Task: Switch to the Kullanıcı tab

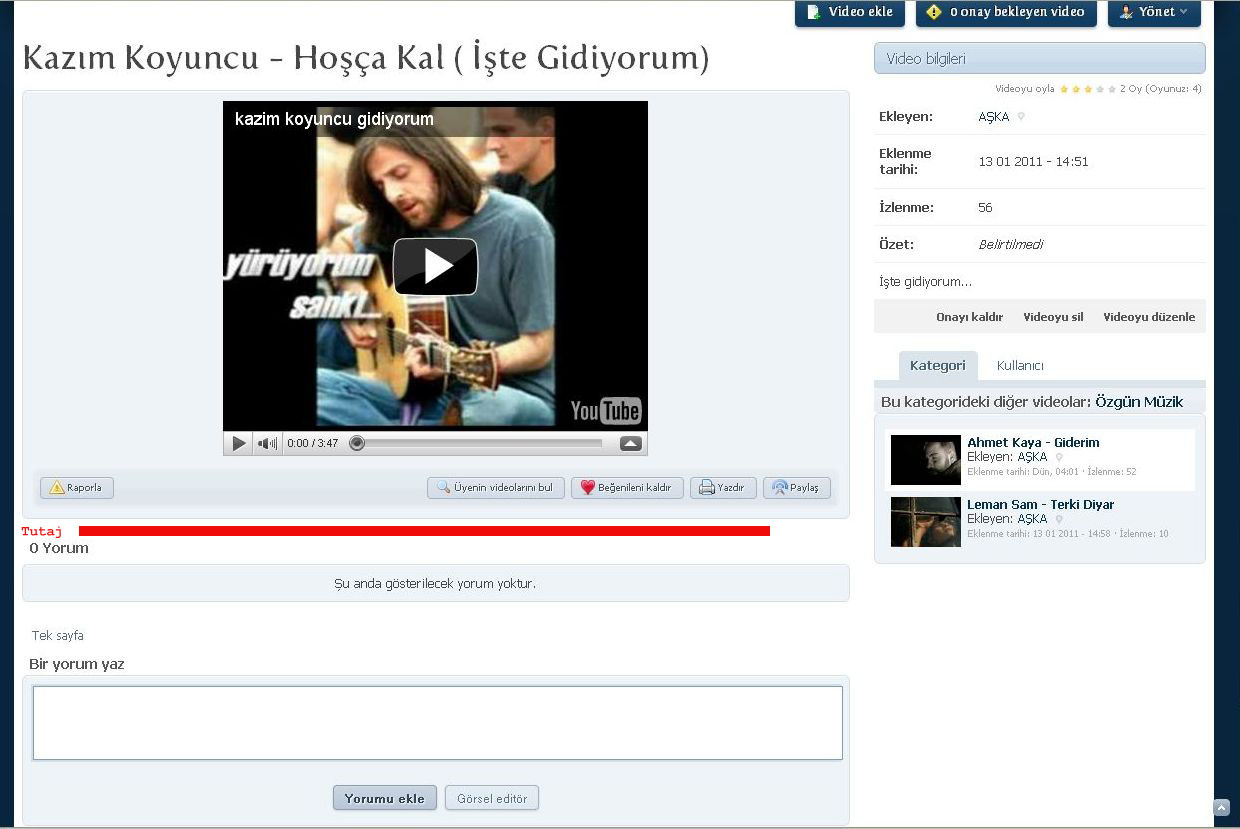Action: tap(1020, 366)
